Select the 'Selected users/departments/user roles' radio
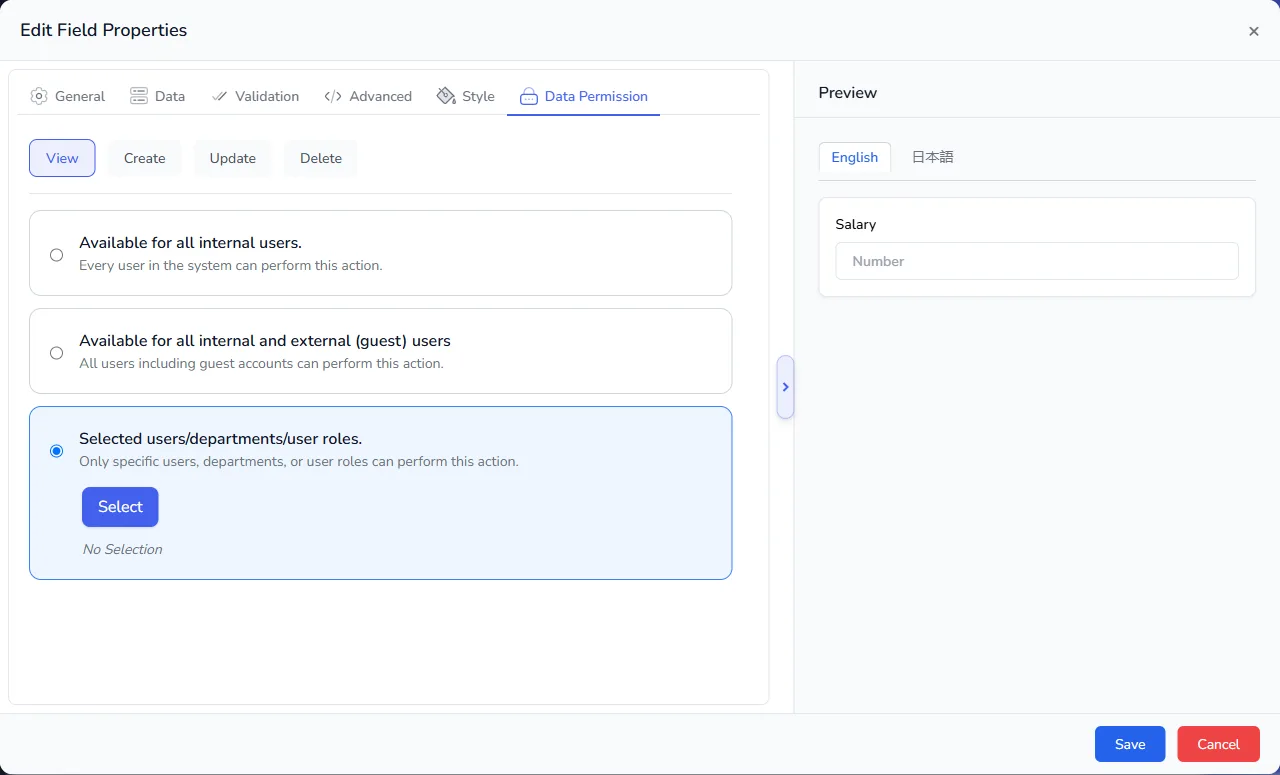Image resolution: width=1280 pixels, height=775 pixels. tap(56, 451)
